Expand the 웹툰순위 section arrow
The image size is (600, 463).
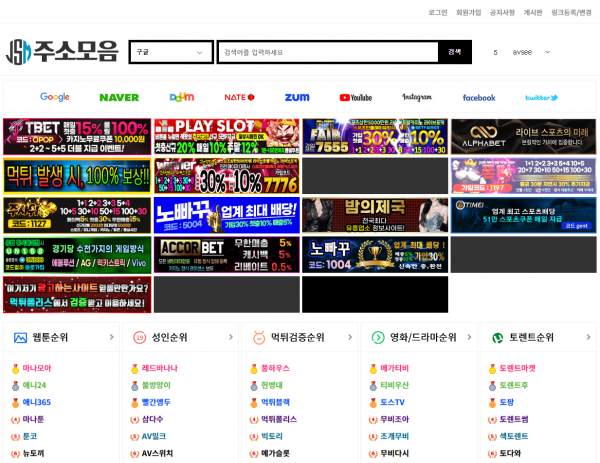pyautogui.click(x=111, y=337)
